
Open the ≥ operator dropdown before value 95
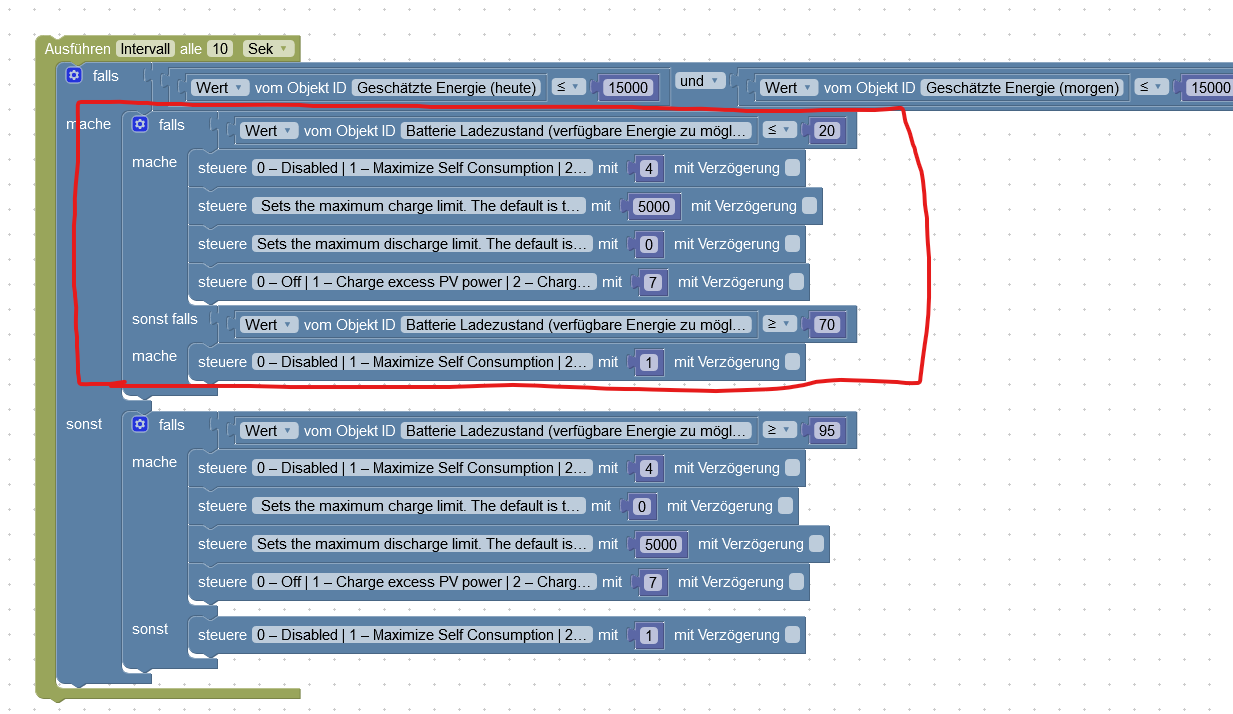tap(779, 430)
